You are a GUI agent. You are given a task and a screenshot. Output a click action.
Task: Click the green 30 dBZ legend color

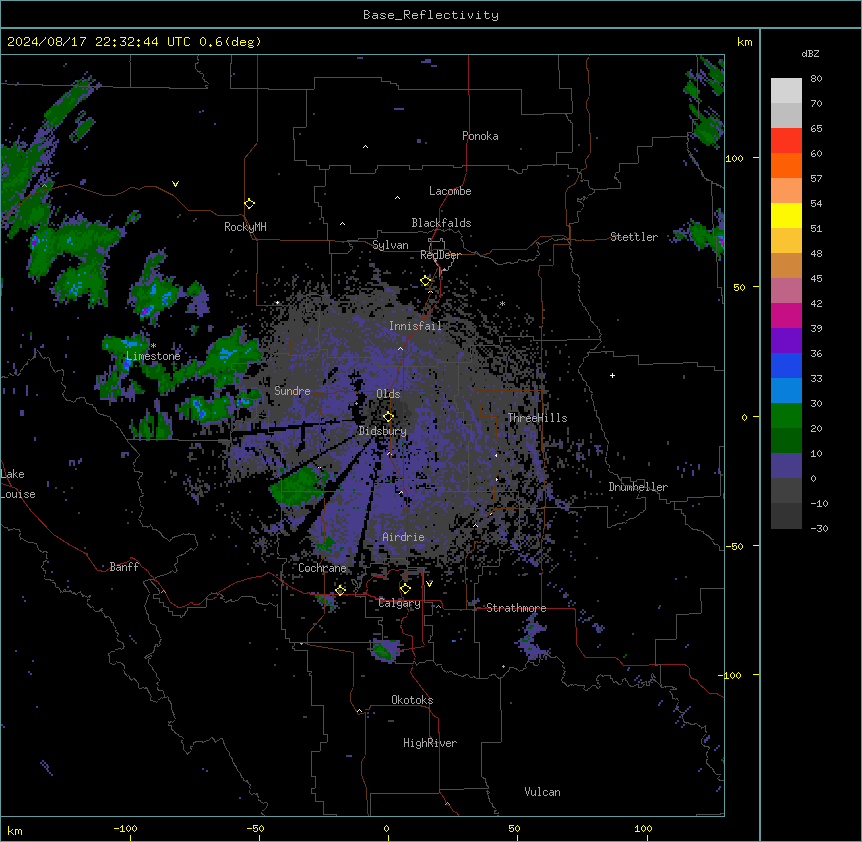786,416
